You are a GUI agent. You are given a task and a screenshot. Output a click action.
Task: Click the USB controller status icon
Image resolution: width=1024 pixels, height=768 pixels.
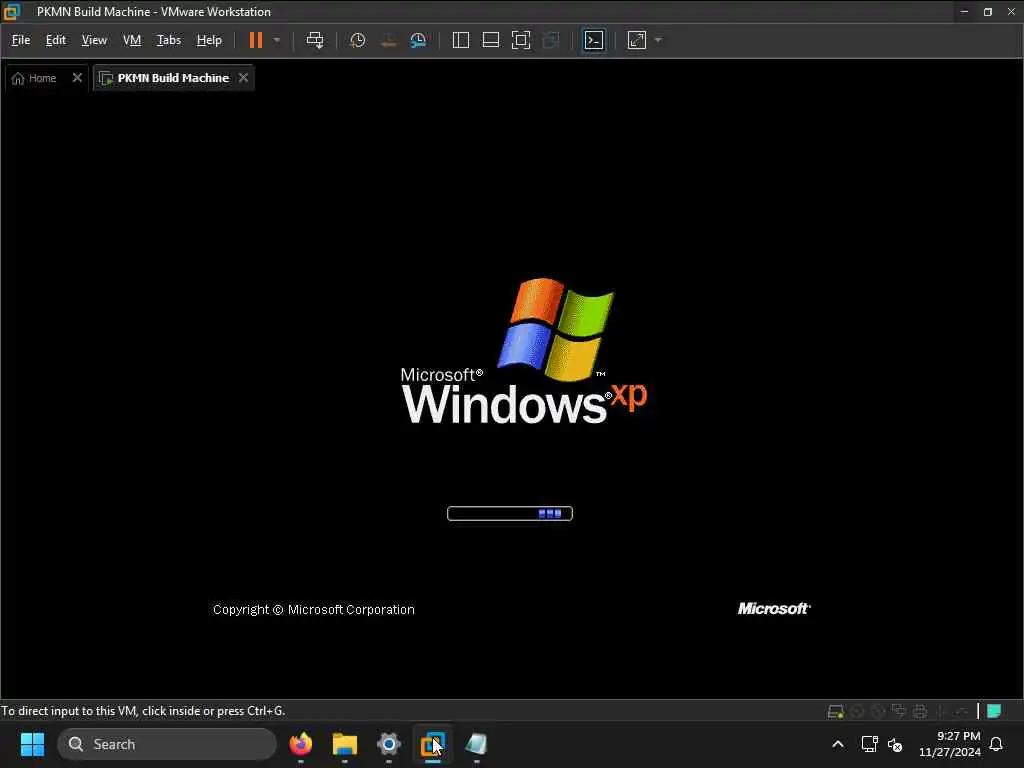pyautogui.click(x=941, y=711)
